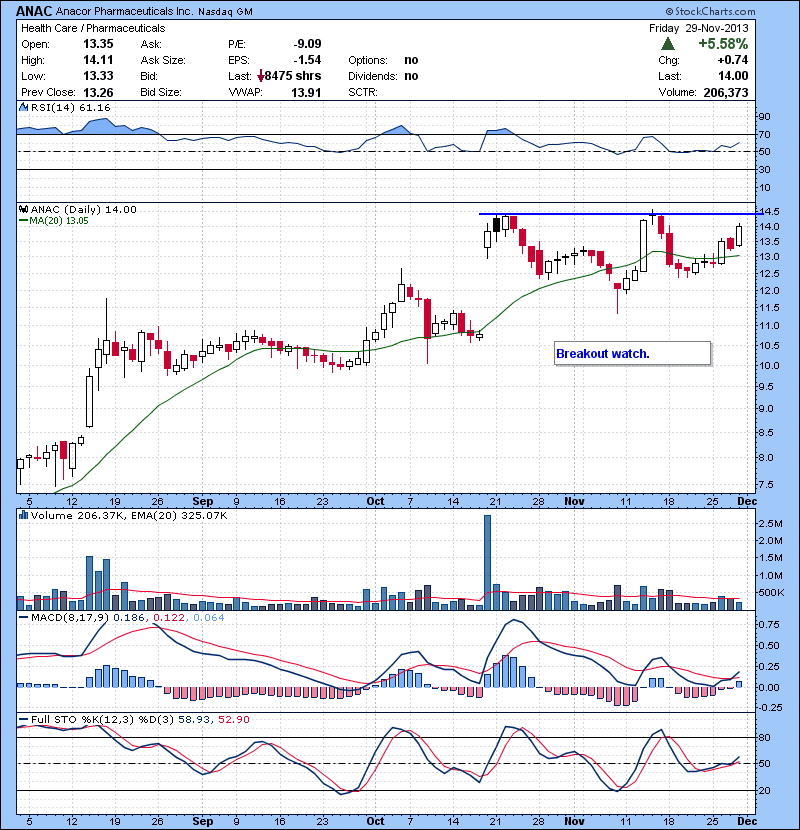This screenshot has height=830, width=800.
Task: Click the stochastic %K value 58.93
Action: (192, 719)
